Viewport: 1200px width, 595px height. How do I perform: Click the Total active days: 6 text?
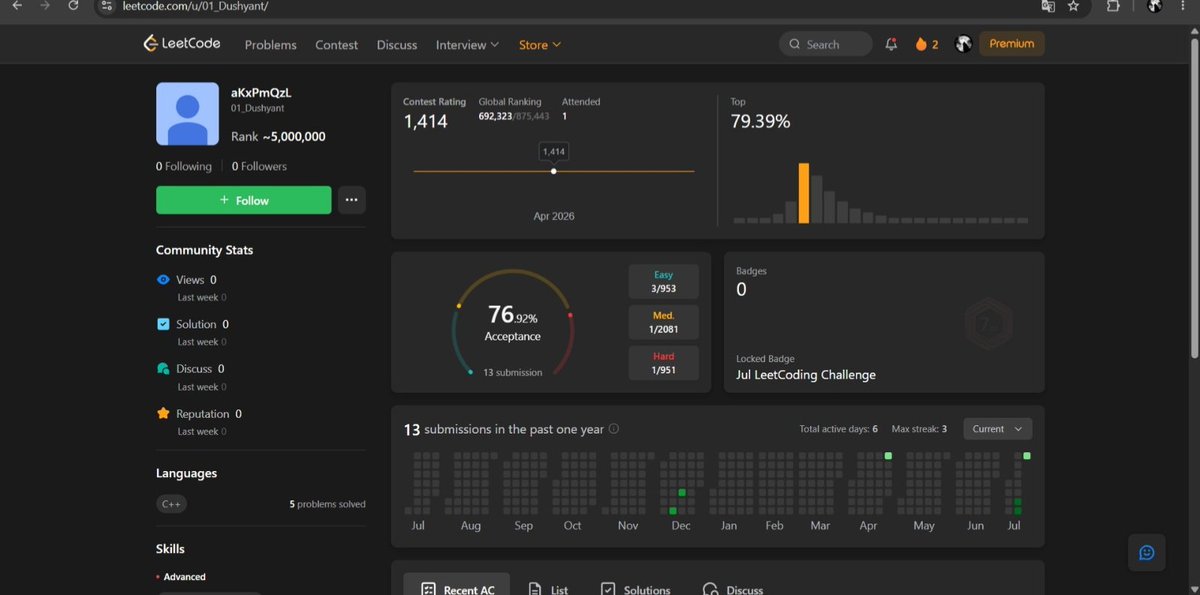click(838, 429)
